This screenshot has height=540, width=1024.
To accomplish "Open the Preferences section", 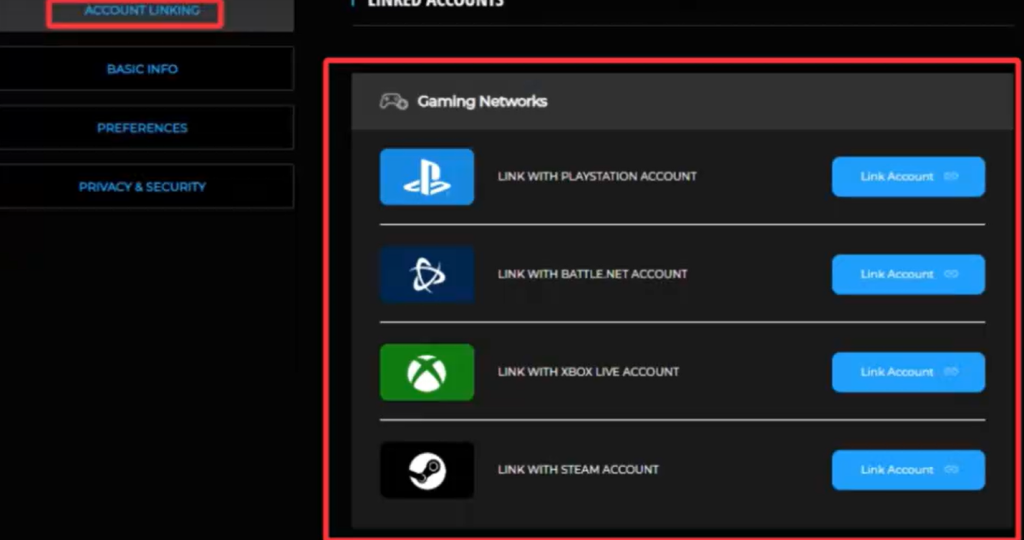I will pyautogui.click(x=142, y=128).
